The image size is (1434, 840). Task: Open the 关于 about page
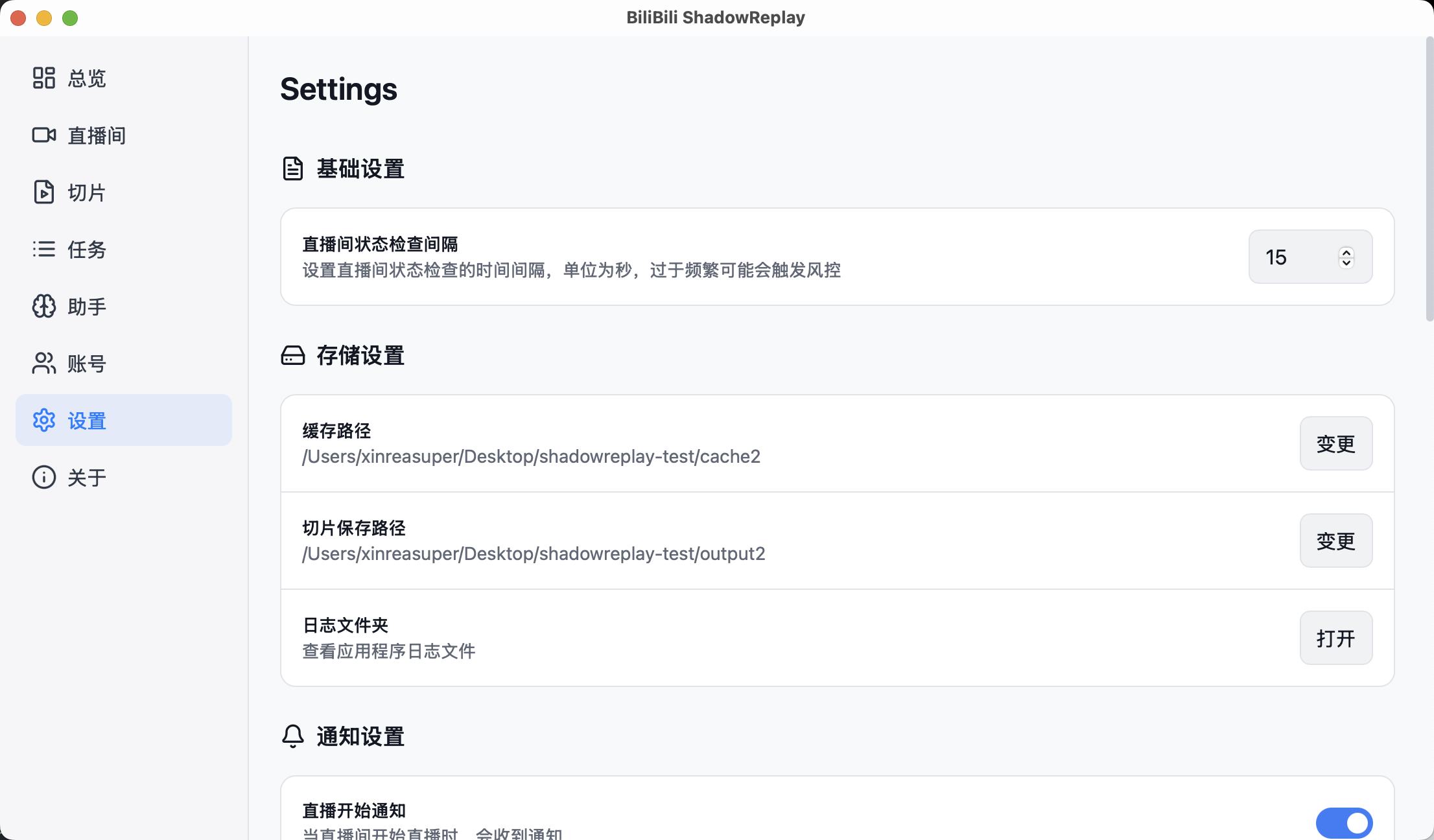pos(86,477)
